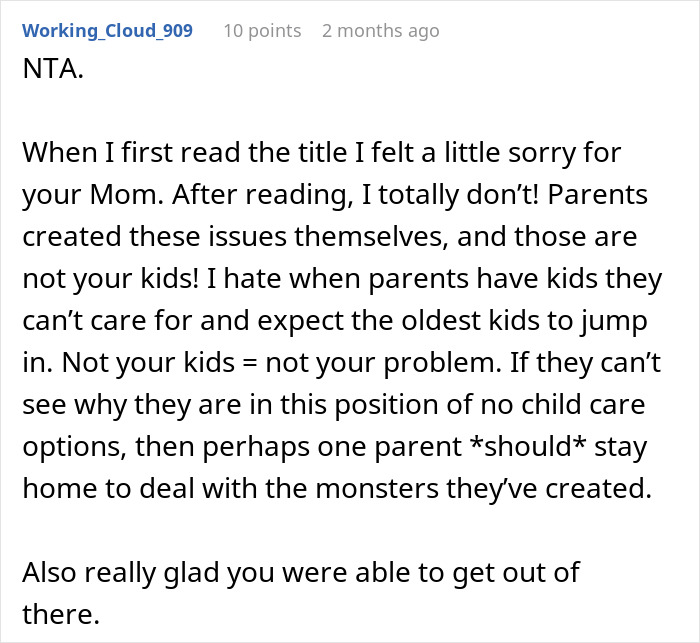Viewport: 700px width, 643px height.
Task: Click the line starting 'your Mom. After reading'
Action: tap(335, 195)
